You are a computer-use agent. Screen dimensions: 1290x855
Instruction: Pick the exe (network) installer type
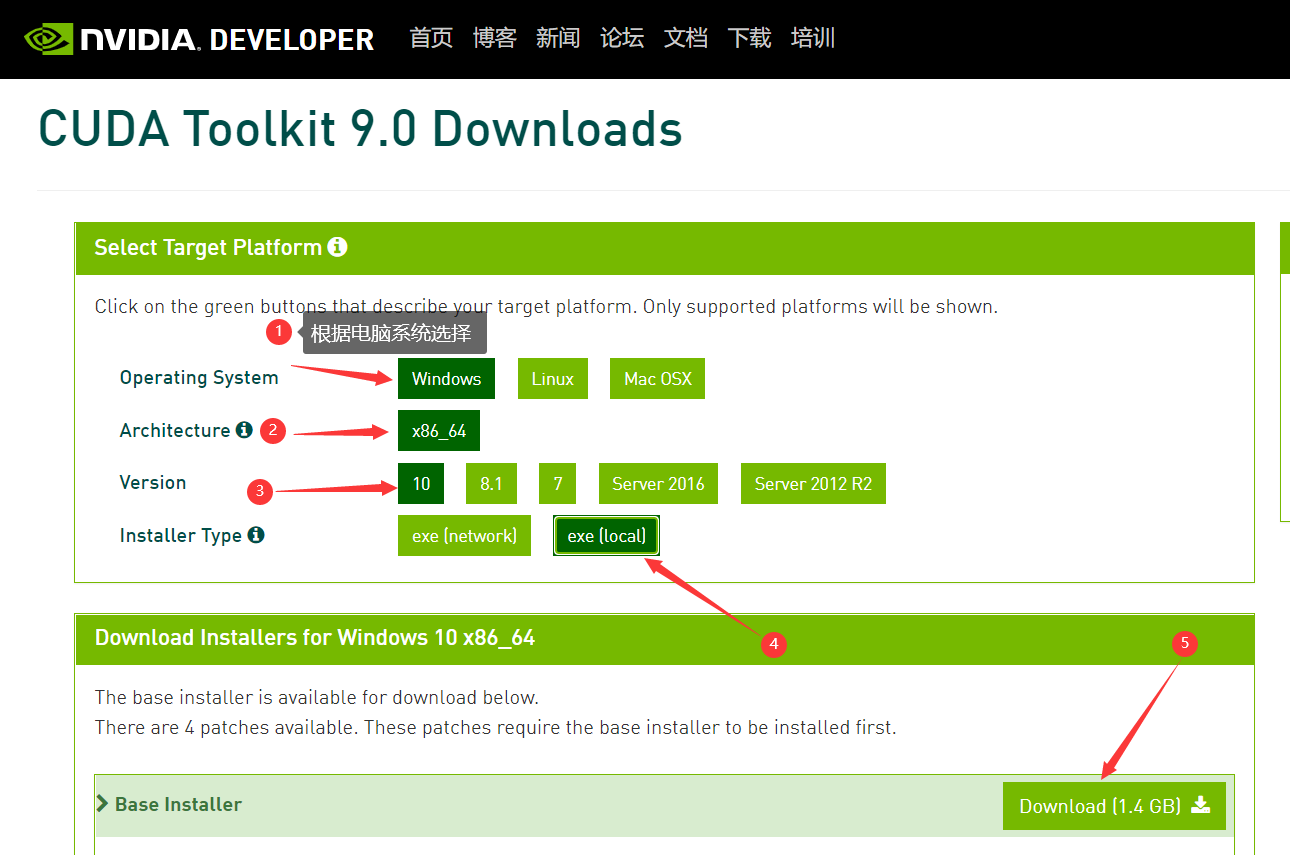(464, 536)
